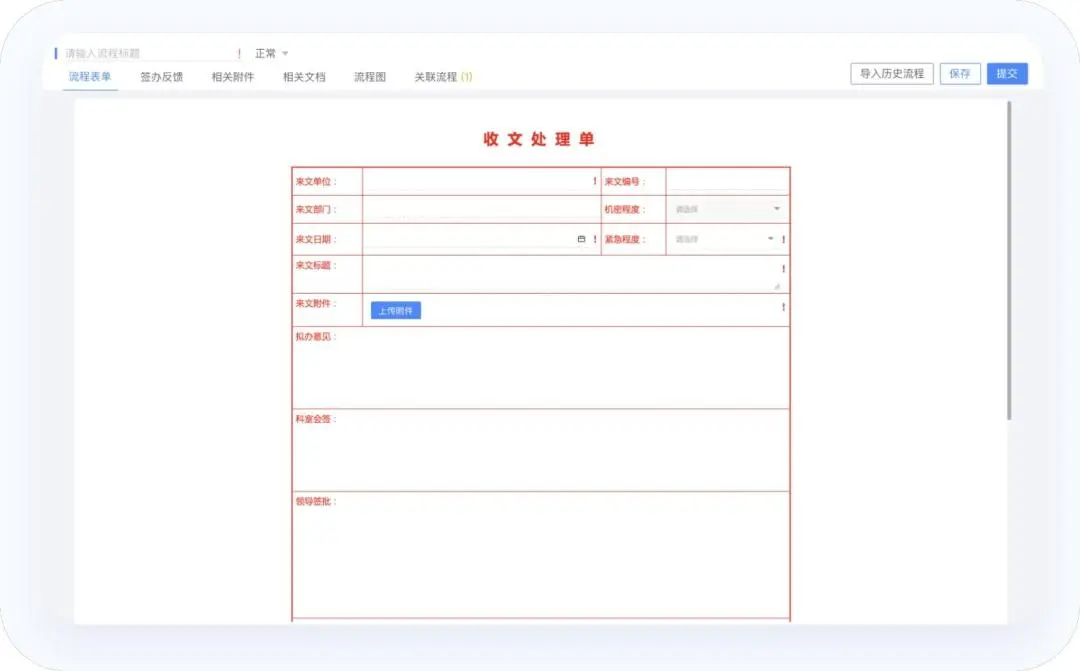Click the 上传附件 upload button
This screenshot has height=671, width=1080.
[x=396, y=311]
